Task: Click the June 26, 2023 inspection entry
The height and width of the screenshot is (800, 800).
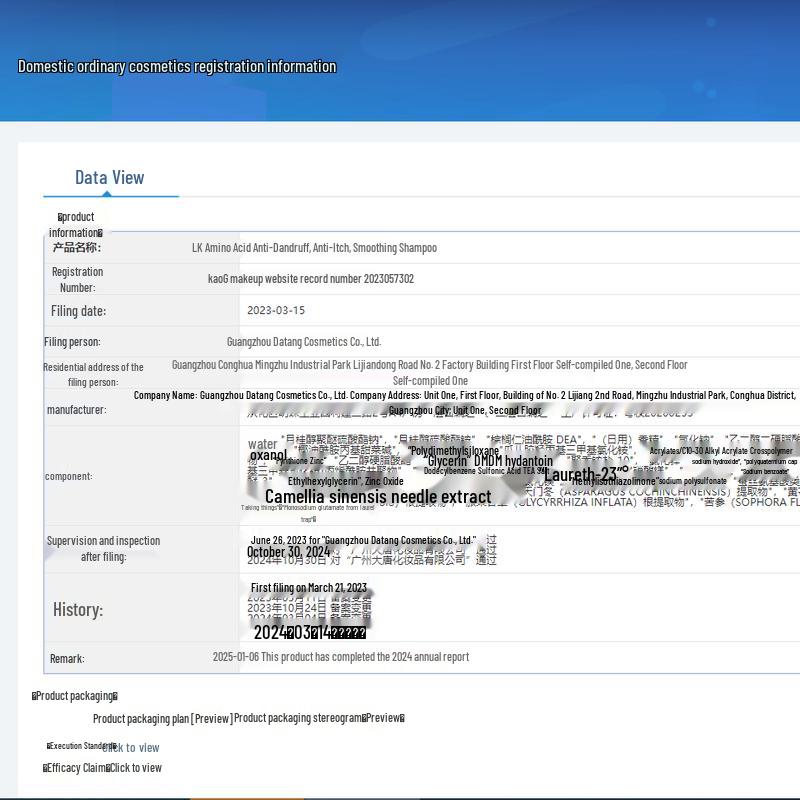Action: pos(363,540)
